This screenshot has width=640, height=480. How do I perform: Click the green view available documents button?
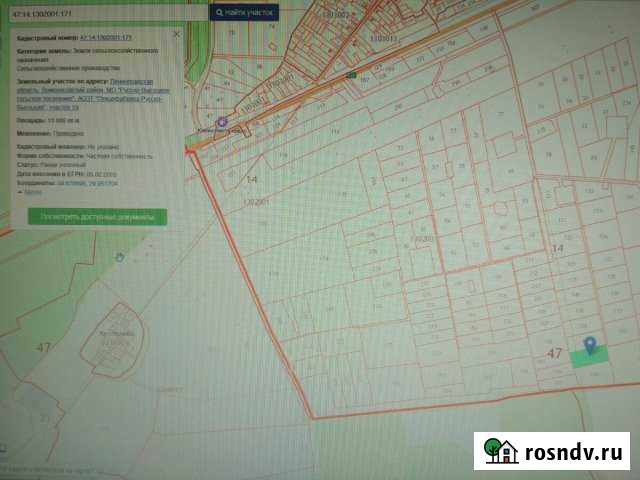pos(97,216)
